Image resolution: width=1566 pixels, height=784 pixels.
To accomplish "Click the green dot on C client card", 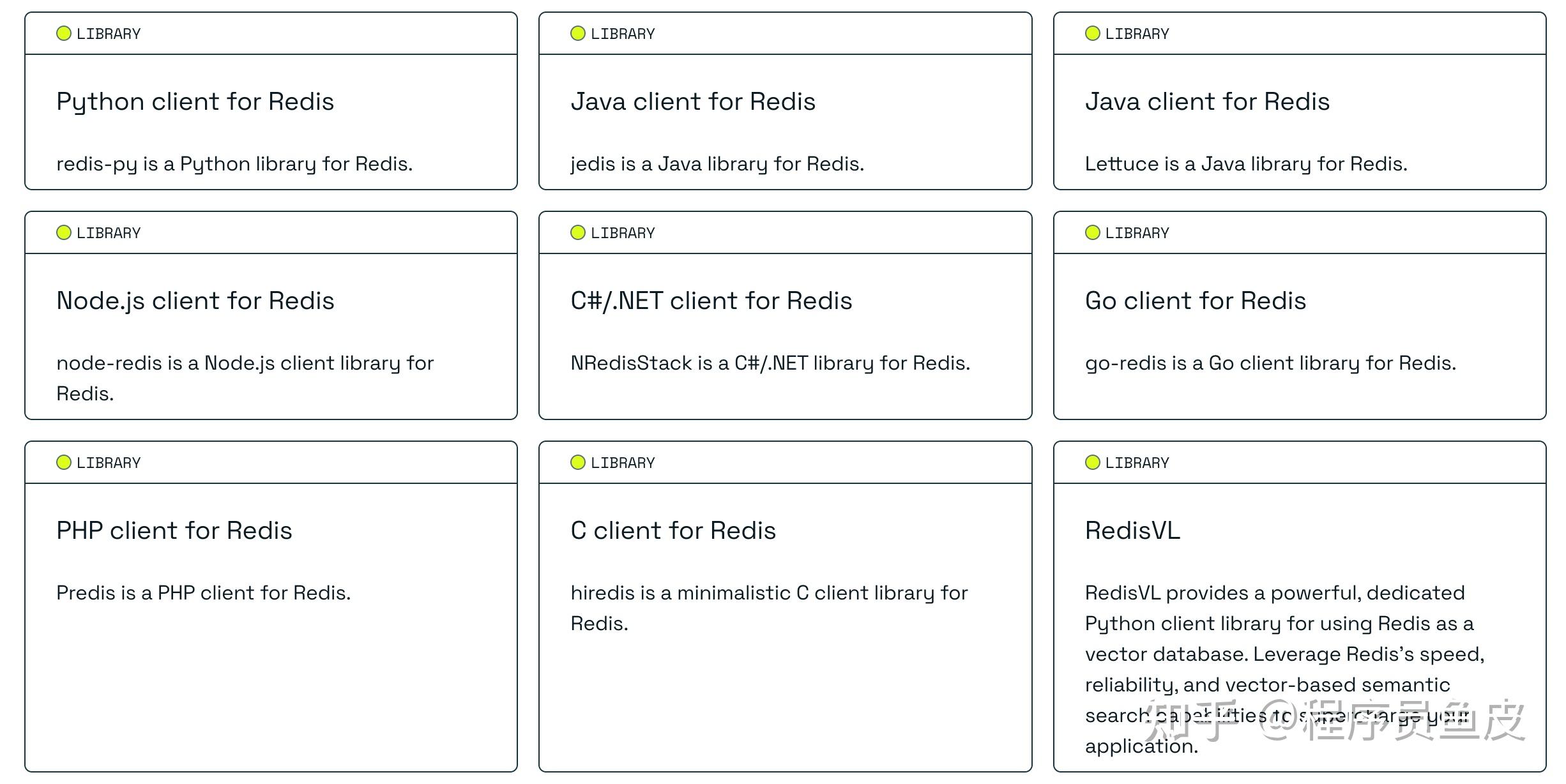I will pos(578,462).
